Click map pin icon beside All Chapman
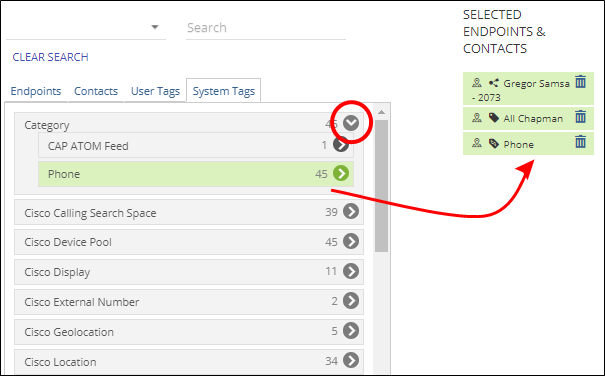 point(477,118)
